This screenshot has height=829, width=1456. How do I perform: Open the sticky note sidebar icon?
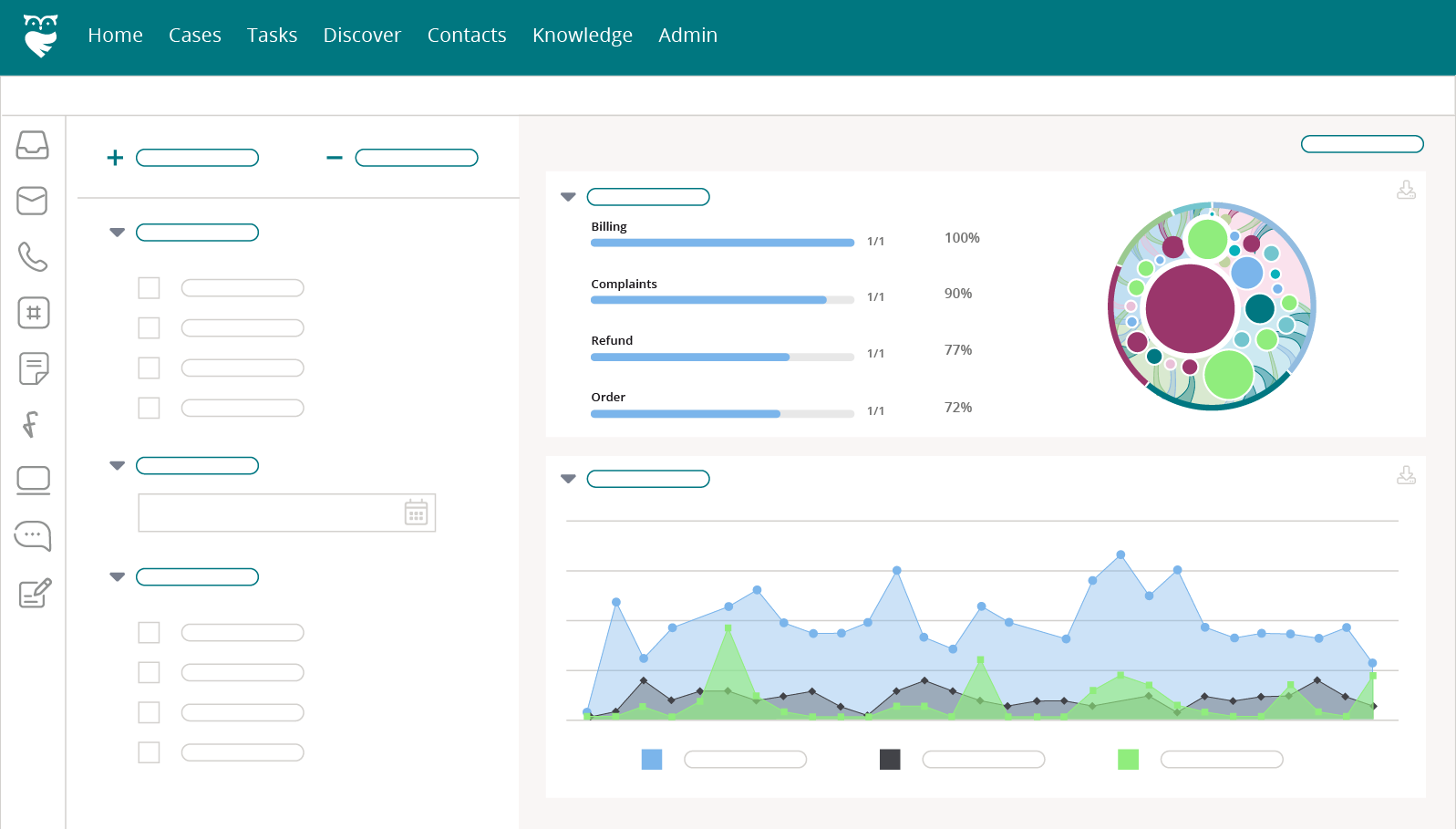(x=33, y=368)
